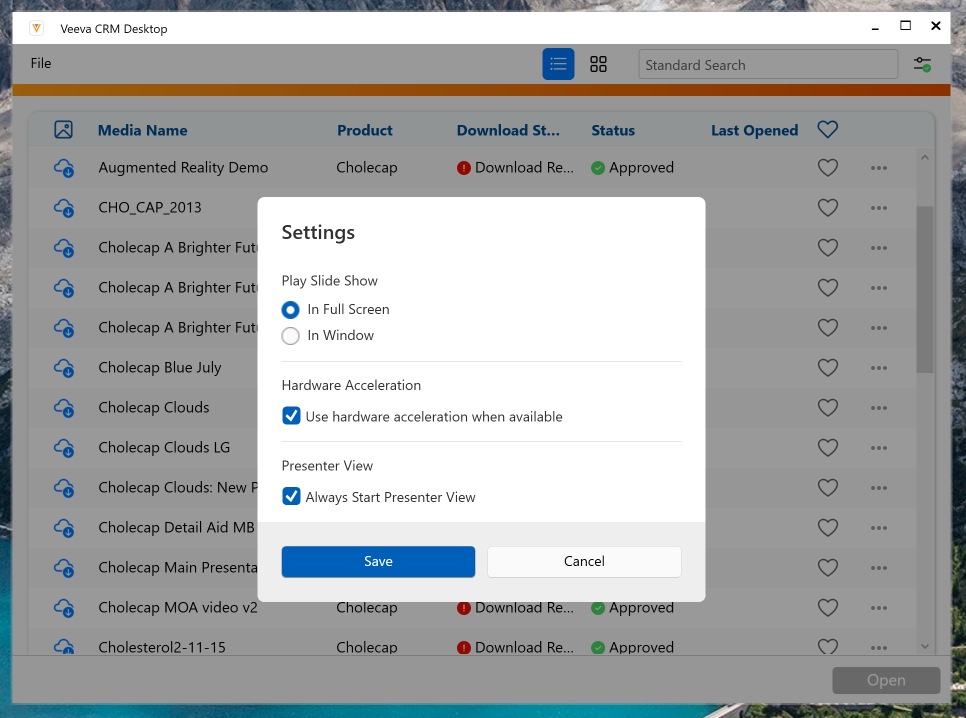Expand ellipsis menu for Augmented Reality Demo
Viewport: 966px width, 718px height.
878,168
